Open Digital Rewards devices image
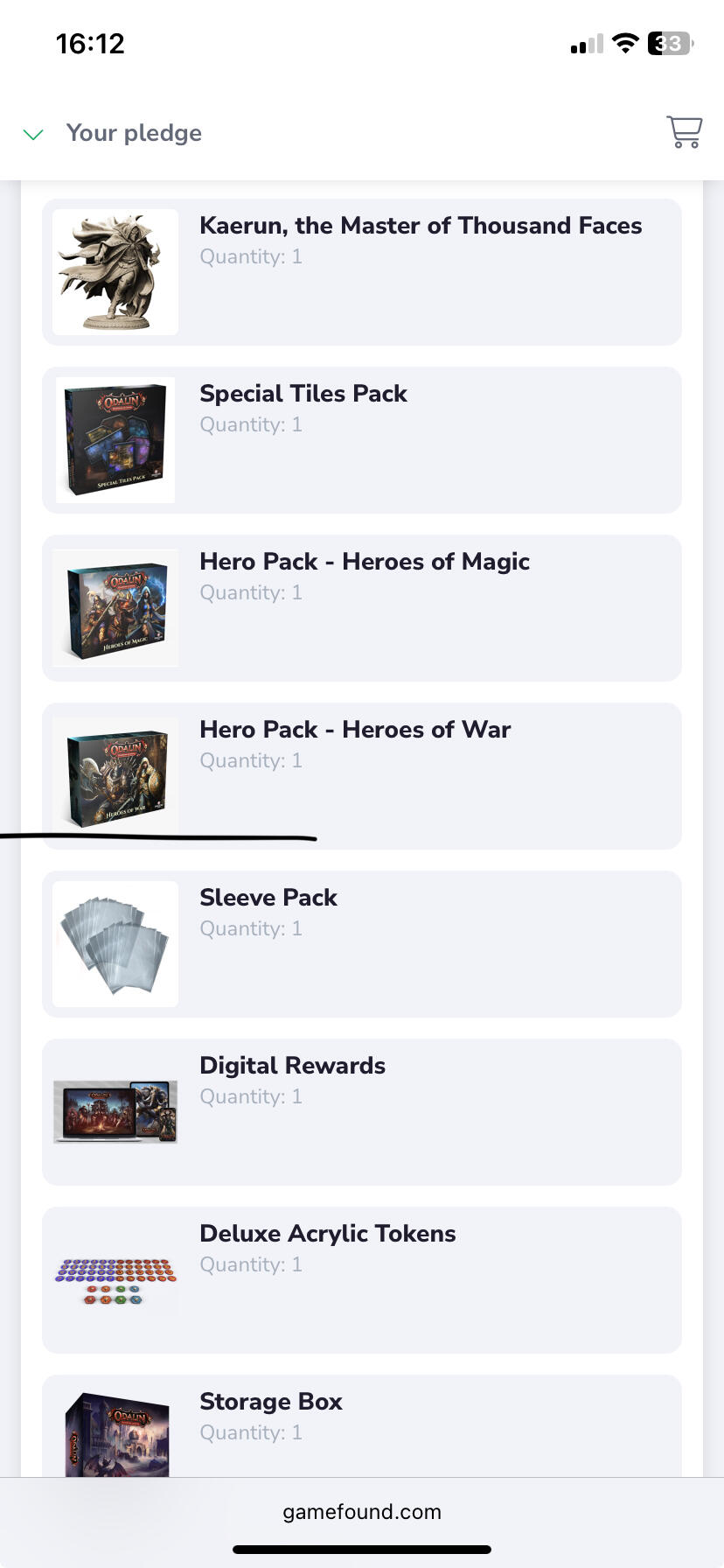724x1568 pixels. (x=115, y=1112)
